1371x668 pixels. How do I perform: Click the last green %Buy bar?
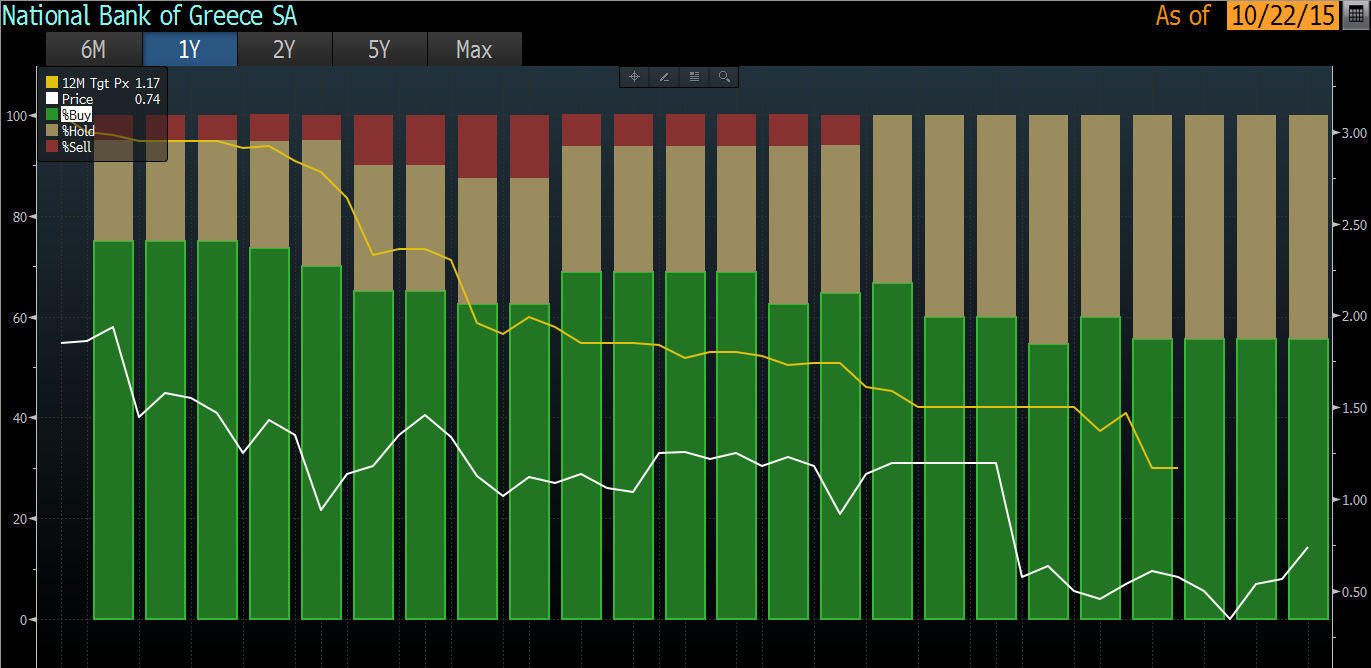1308,479
